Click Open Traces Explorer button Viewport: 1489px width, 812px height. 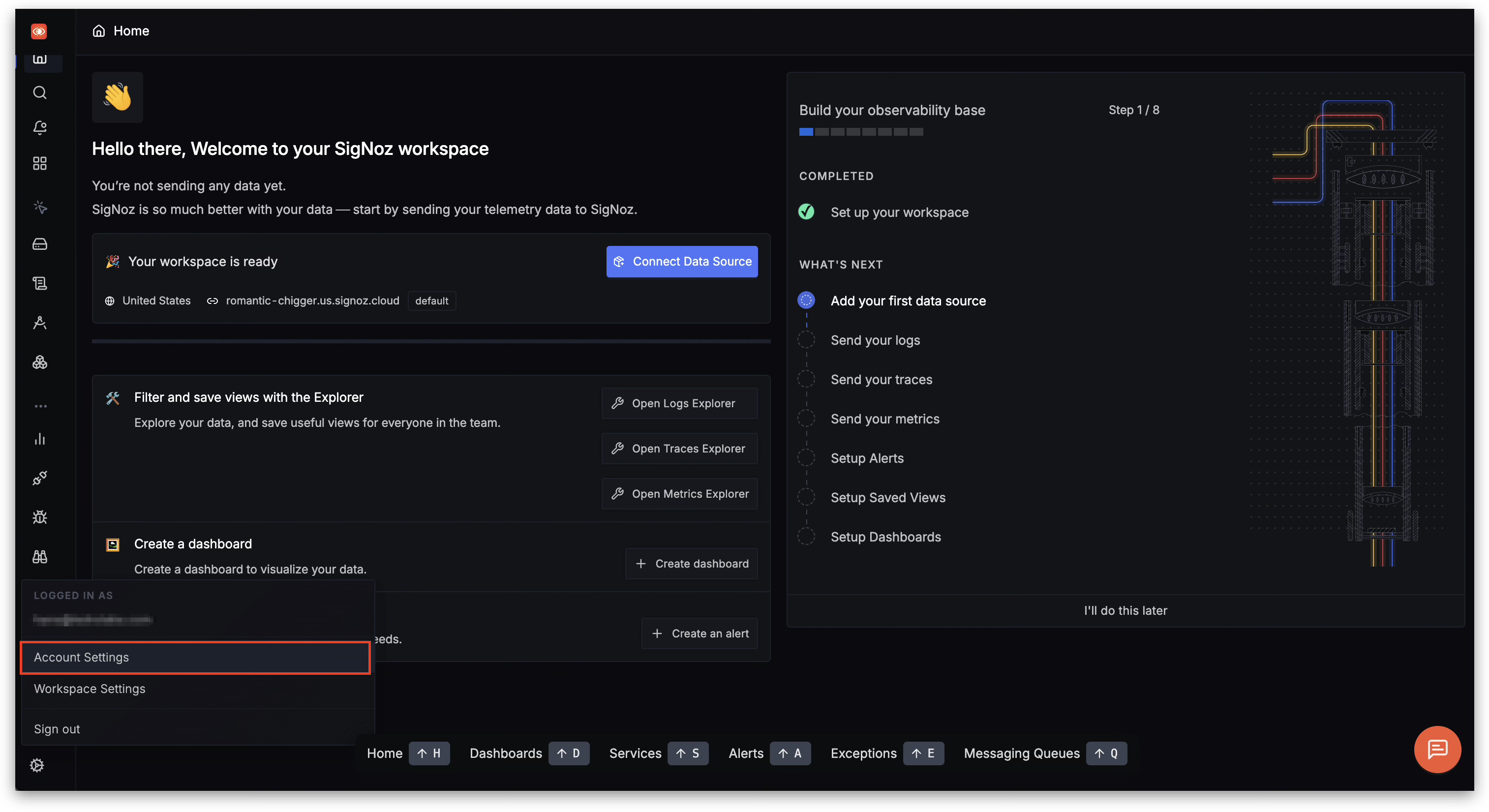tap(679, 449)
